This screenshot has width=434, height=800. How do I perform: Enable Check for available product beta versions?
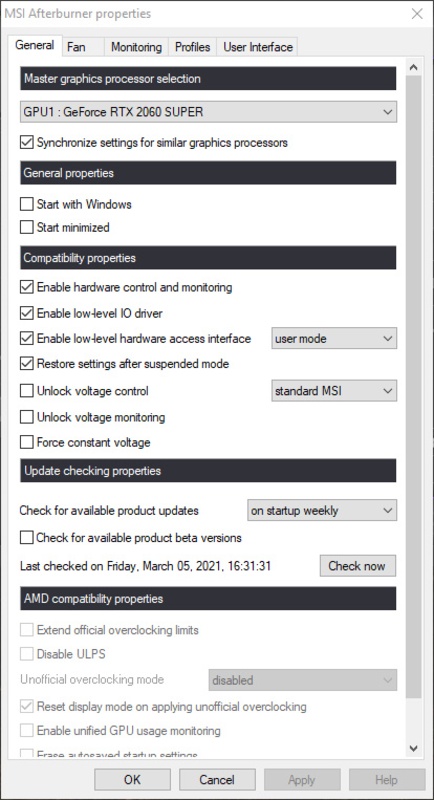pyautogui.click(x=27, y=538)
